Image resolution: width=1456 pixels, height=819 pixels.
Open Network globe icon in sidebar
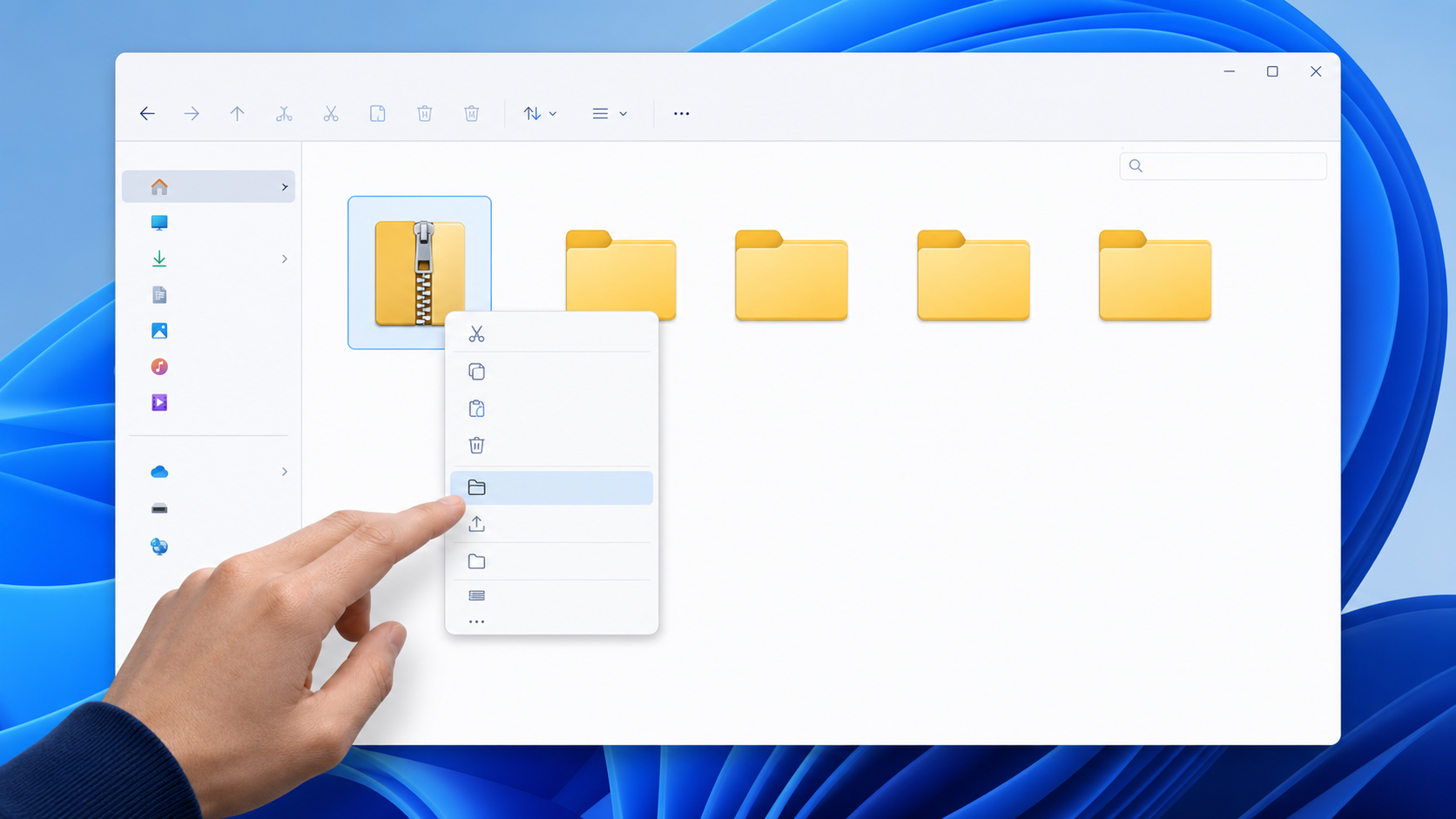[158, 547]
